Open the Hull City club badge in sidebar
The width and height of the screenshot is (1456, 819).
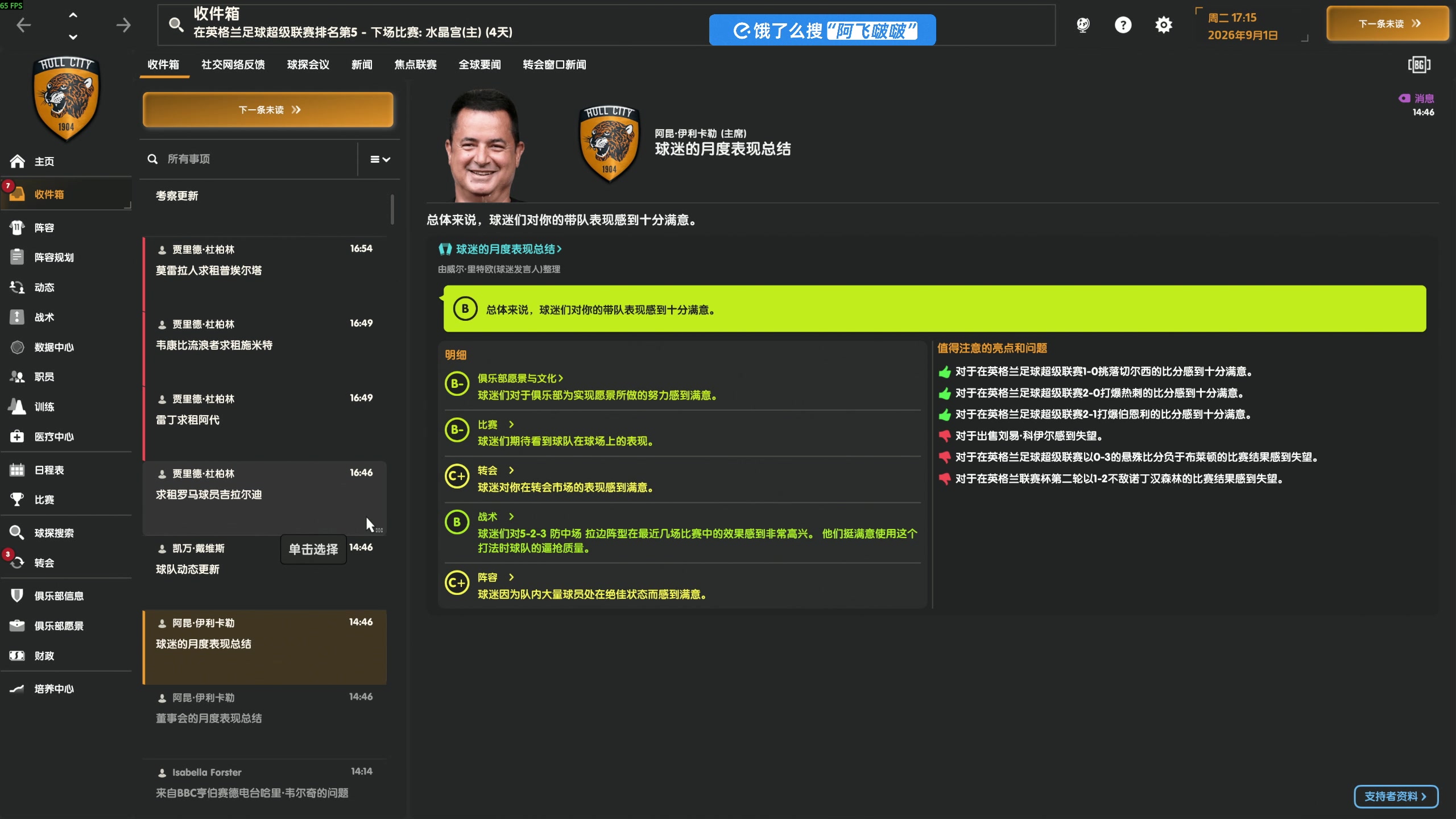tap(66, 98)
